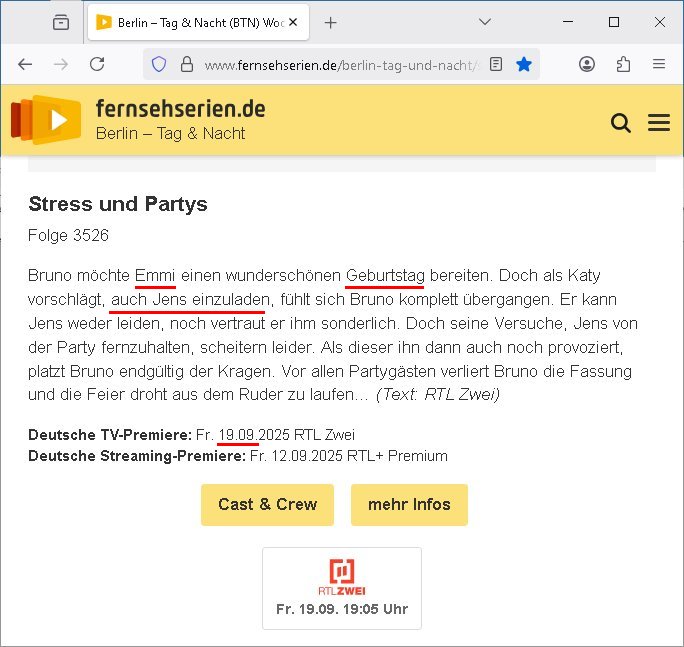Open the extensions puzzle icon

coord(623,64)
